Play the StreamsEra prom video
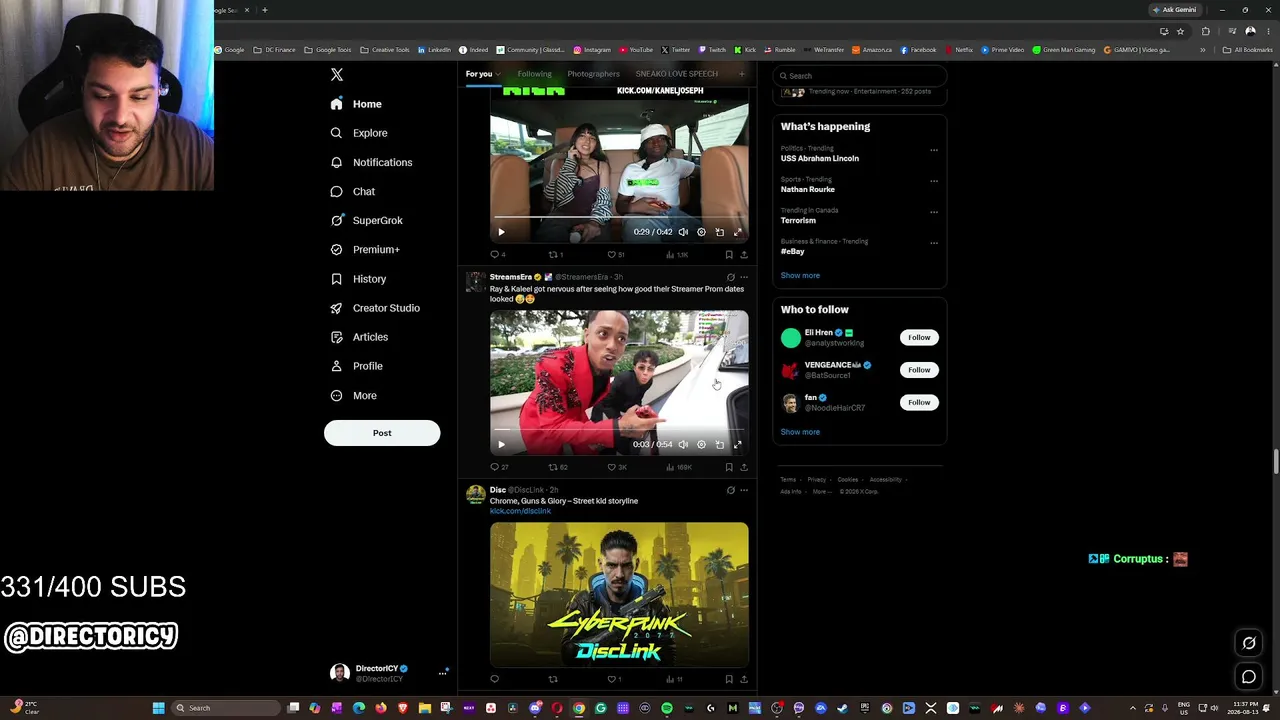 click(x=501, y=444)
